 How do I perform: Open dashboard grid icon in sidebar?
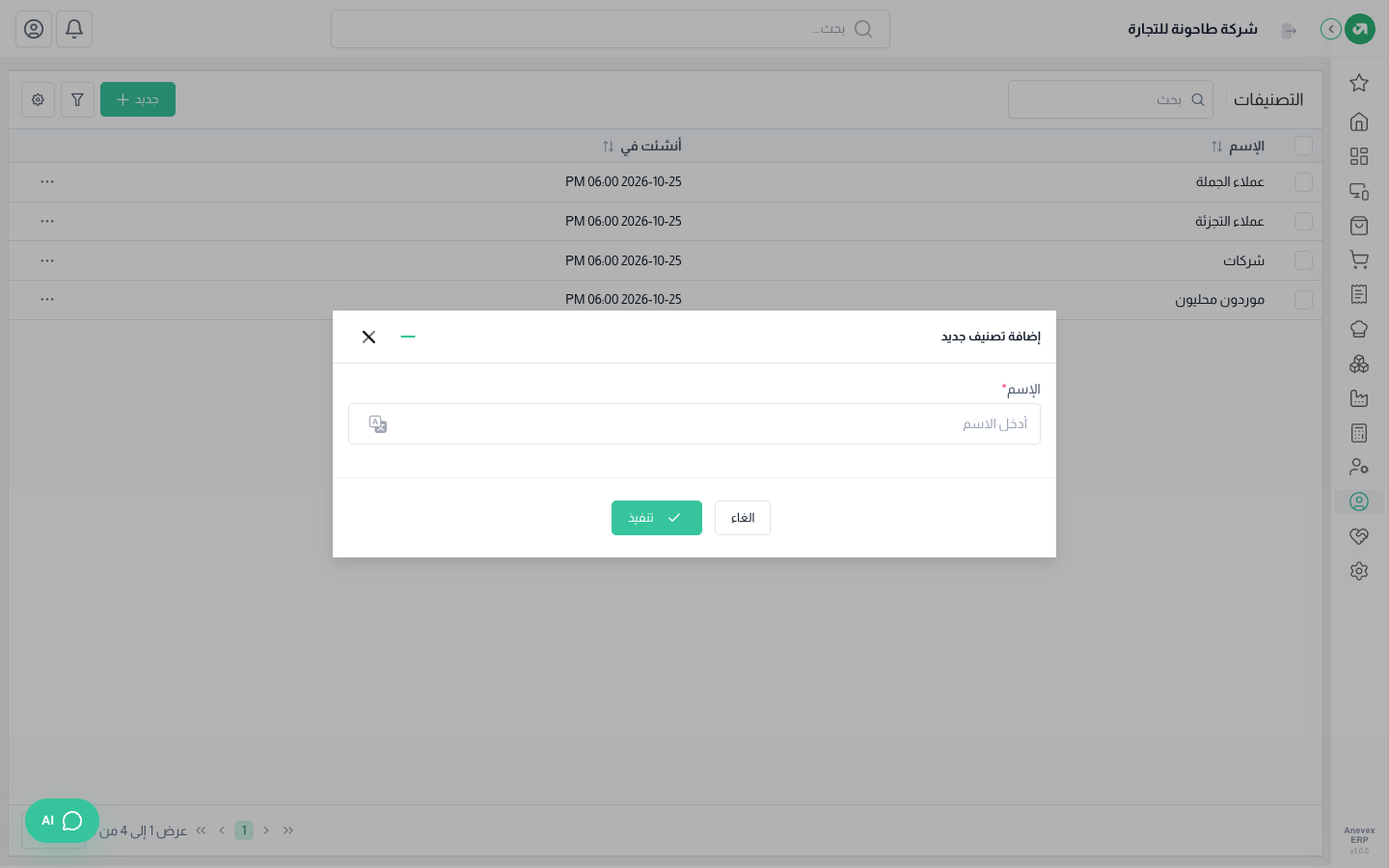1359,156
